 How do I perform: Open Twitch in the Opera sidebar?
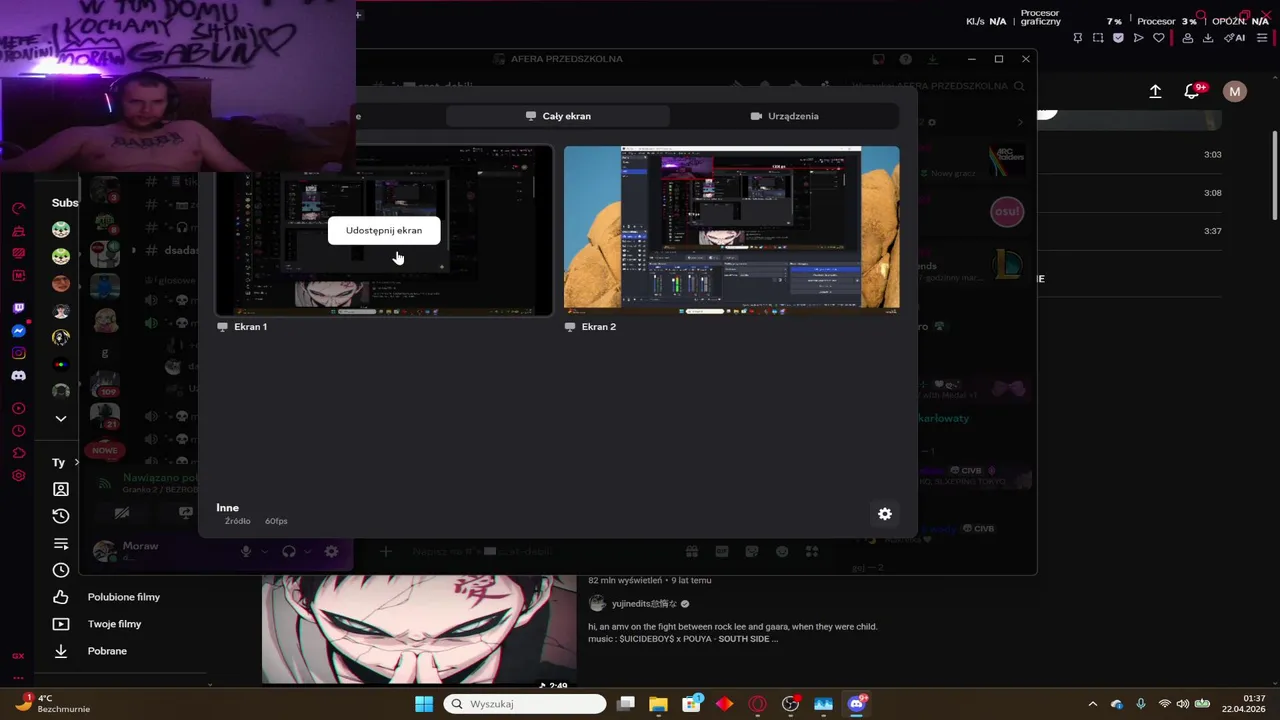(x=18, y=308)
